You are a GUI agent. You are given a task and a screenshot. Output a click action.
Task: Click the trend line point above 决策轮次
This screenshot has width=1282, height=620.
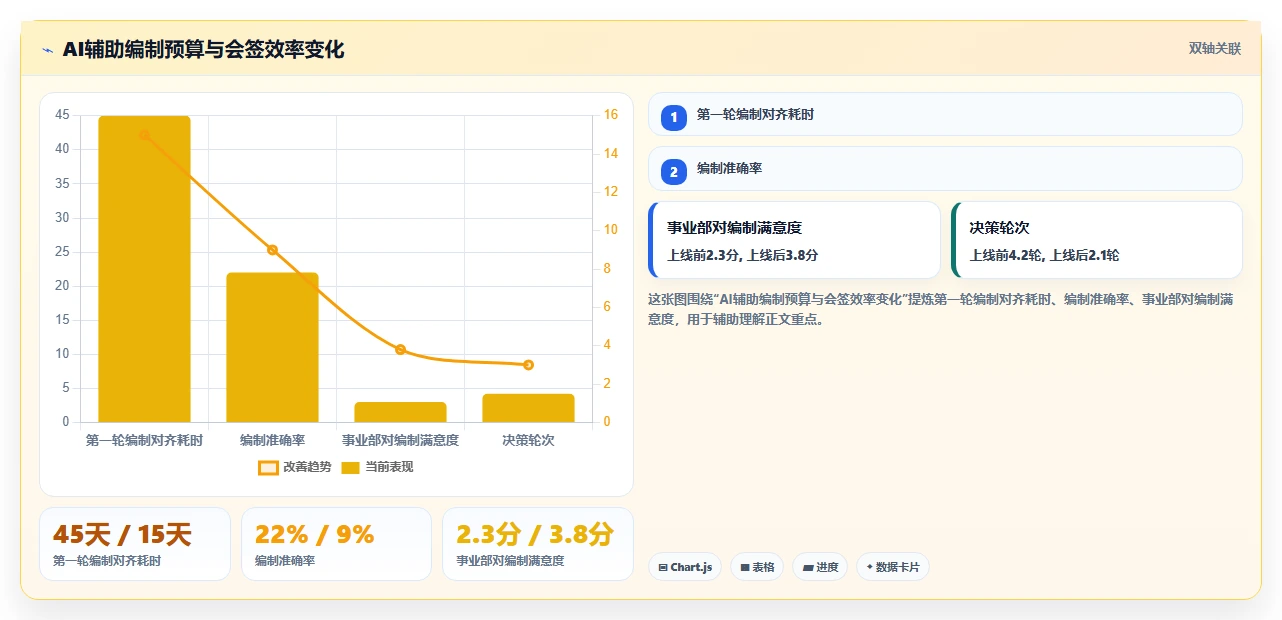[528, 365]
